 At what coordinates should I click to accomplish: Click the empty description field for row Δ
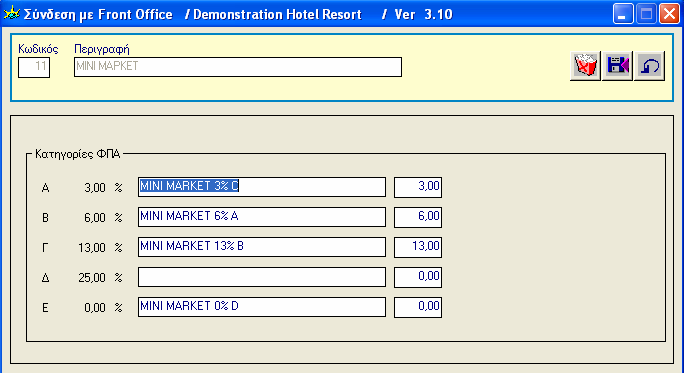pos(262,277)
